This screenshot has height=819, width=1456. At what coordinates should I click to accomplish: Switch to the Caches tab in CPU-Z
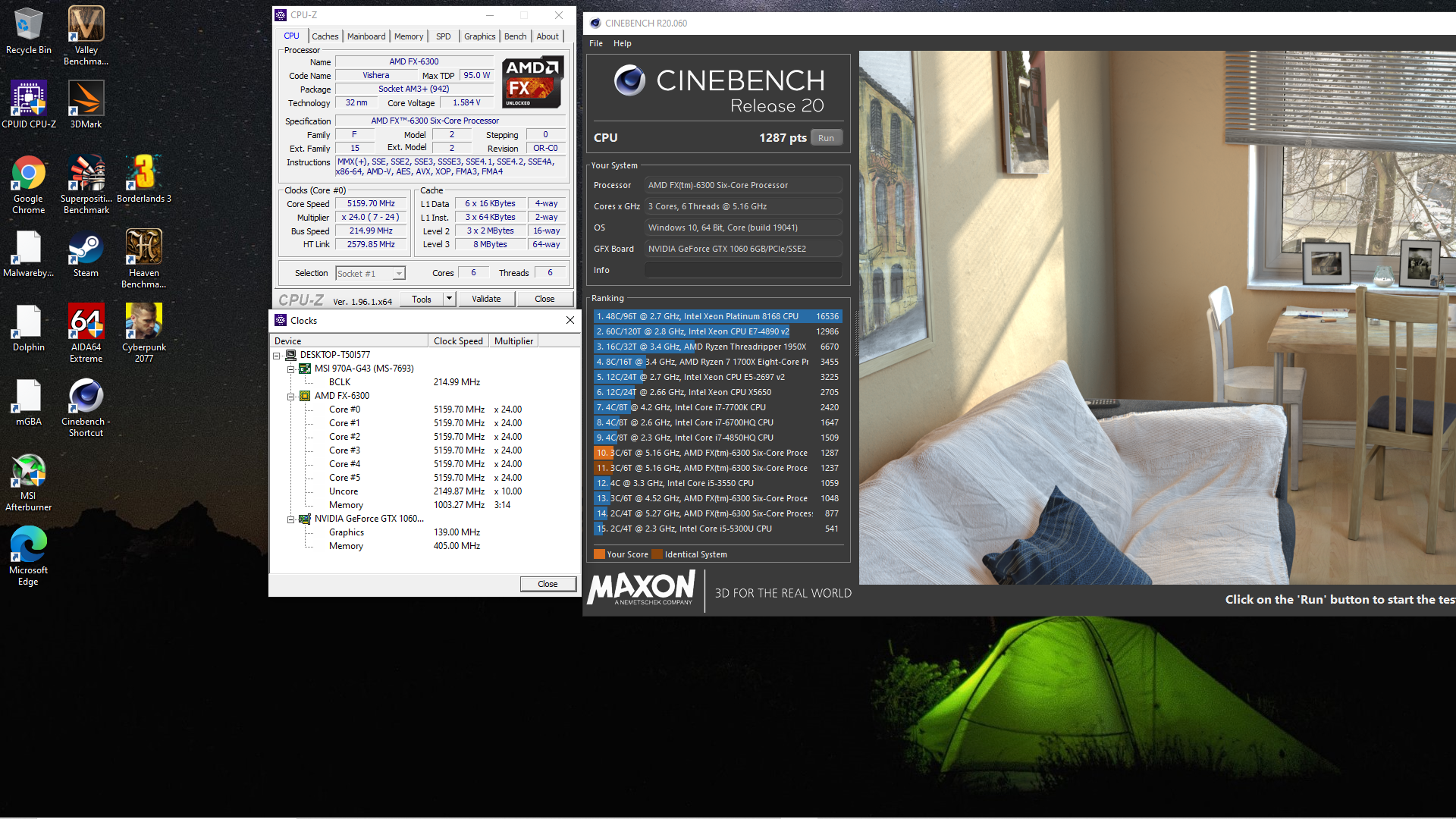325,36
